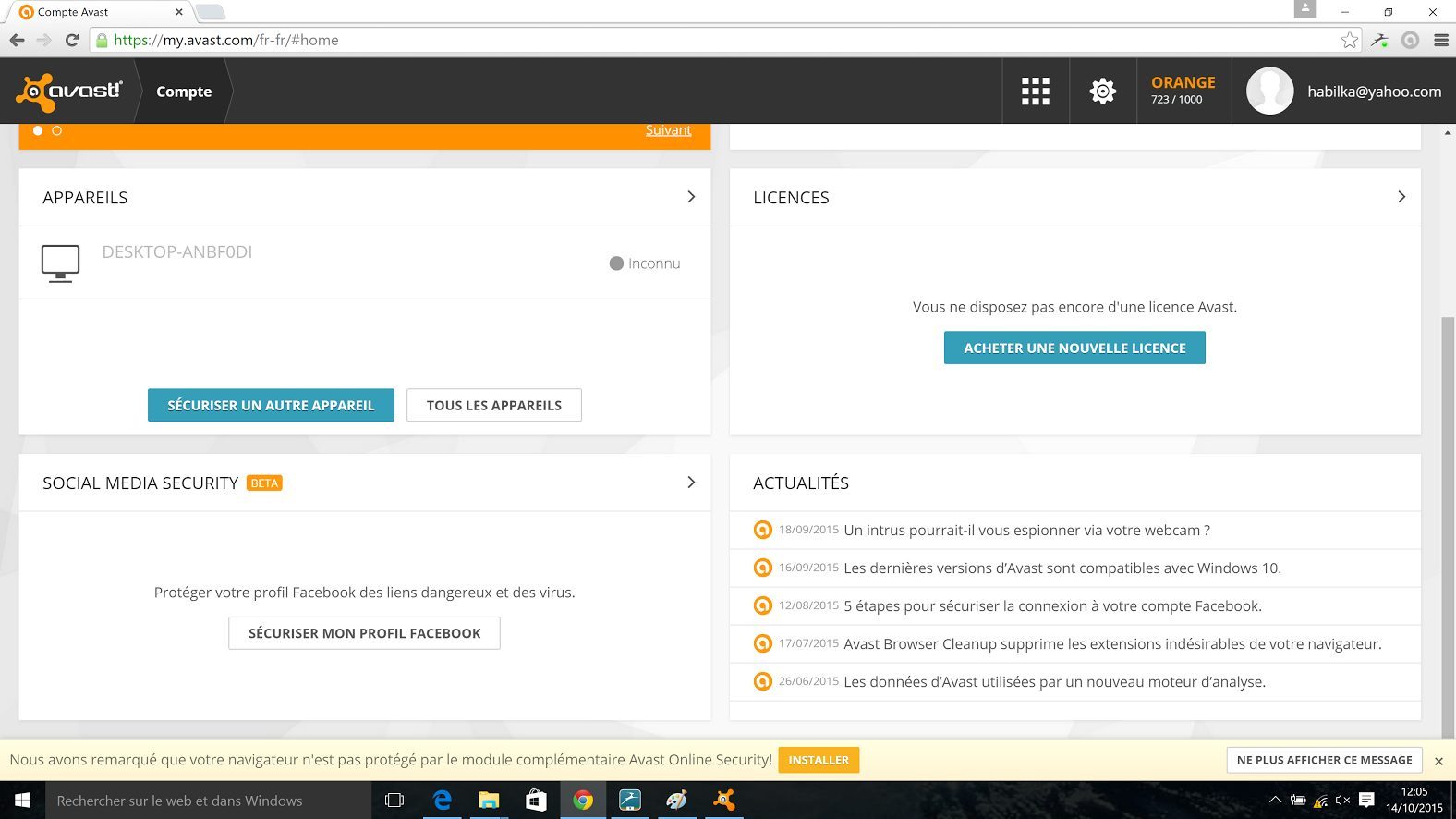The image size is (1456, 819).
Task: Click Sécuriser un autre appareil button
Action: (271, 405)
